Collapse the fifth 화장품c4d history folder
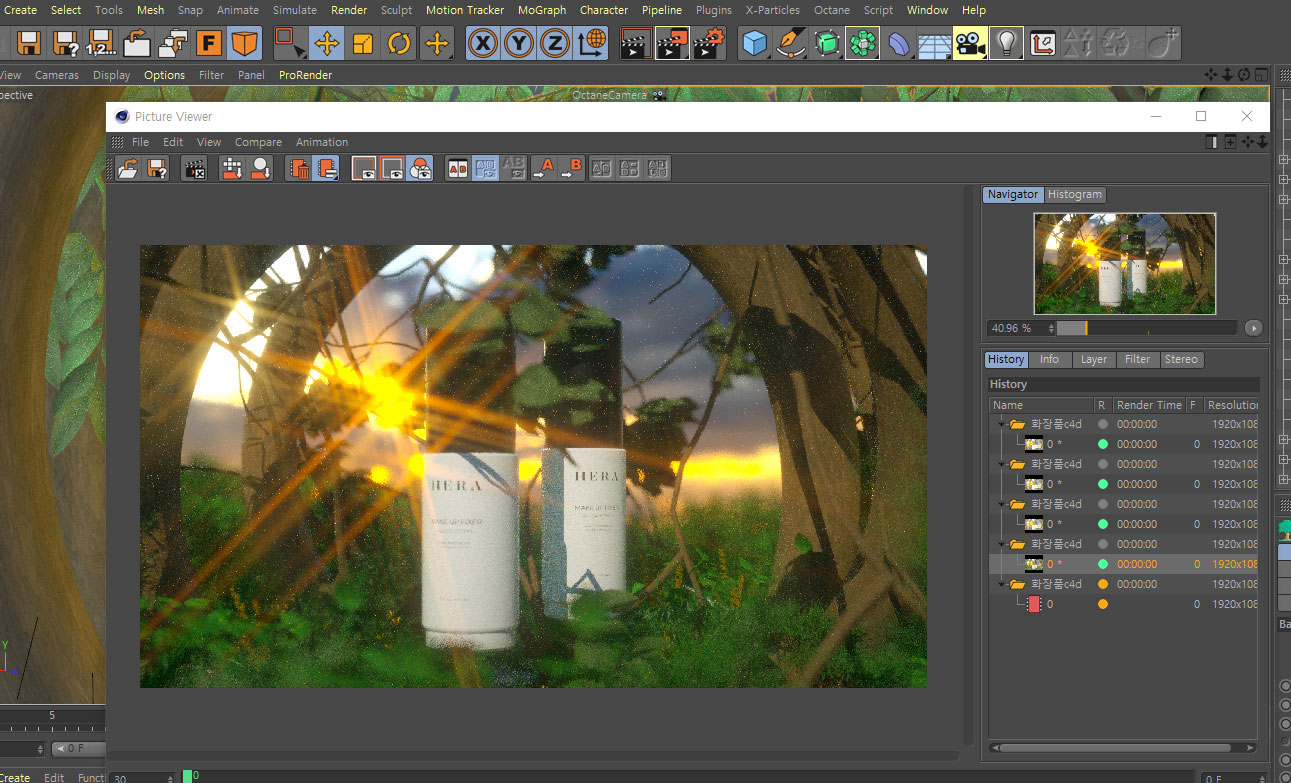The width and height of the screenshot is (1291, 783). tap(1000, 584)
